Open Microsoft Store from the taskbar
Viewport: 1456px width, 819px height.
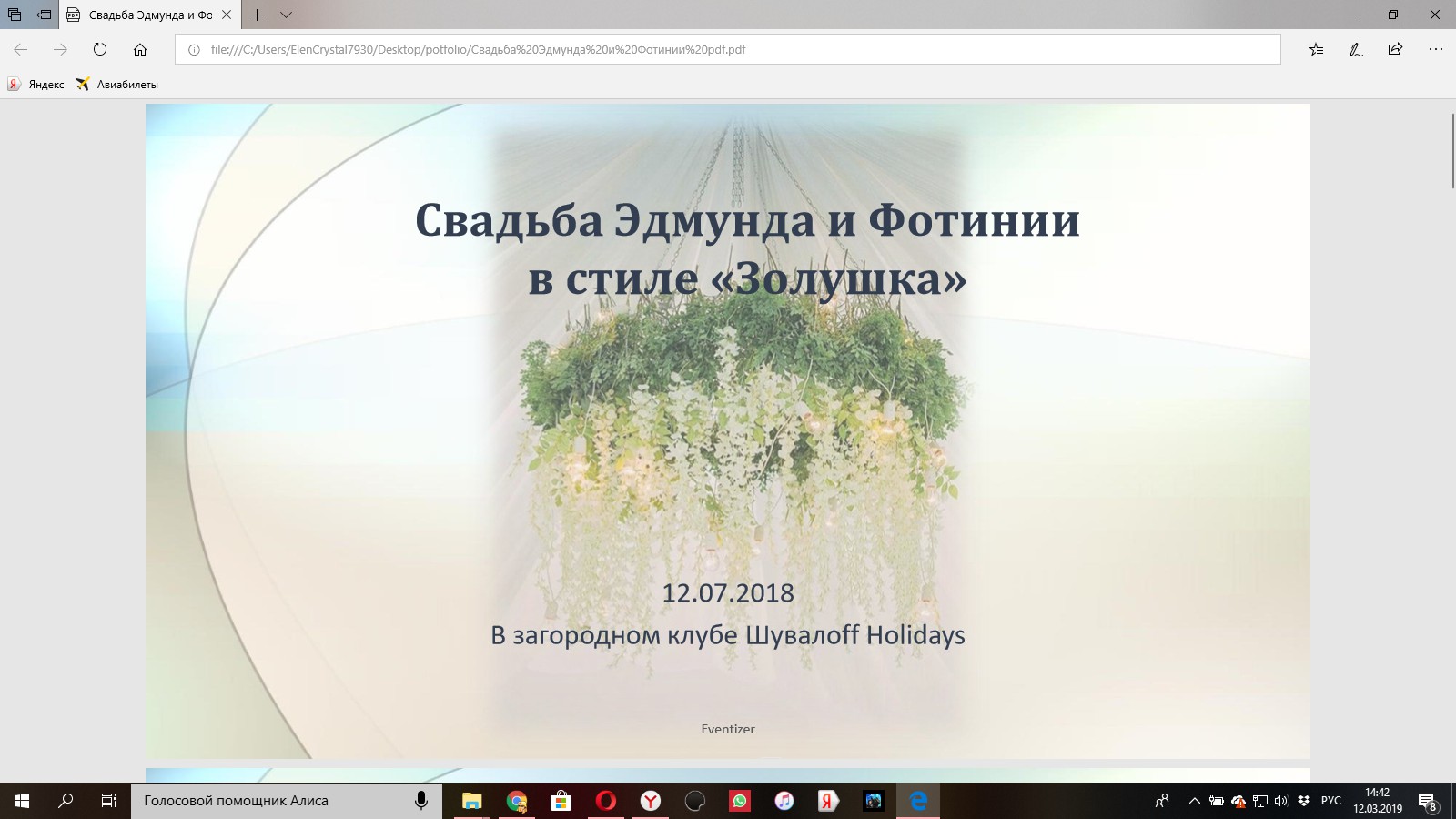(x=561, y=801)
